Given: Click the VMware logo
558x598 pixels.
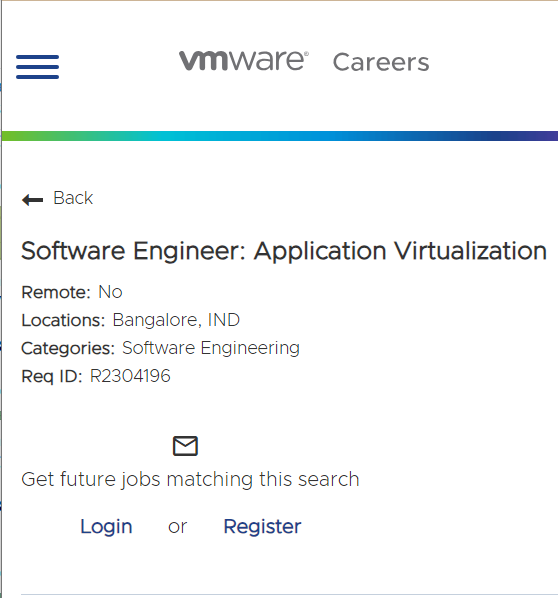Looking at the screenshot, I should (x=244, y=61).
